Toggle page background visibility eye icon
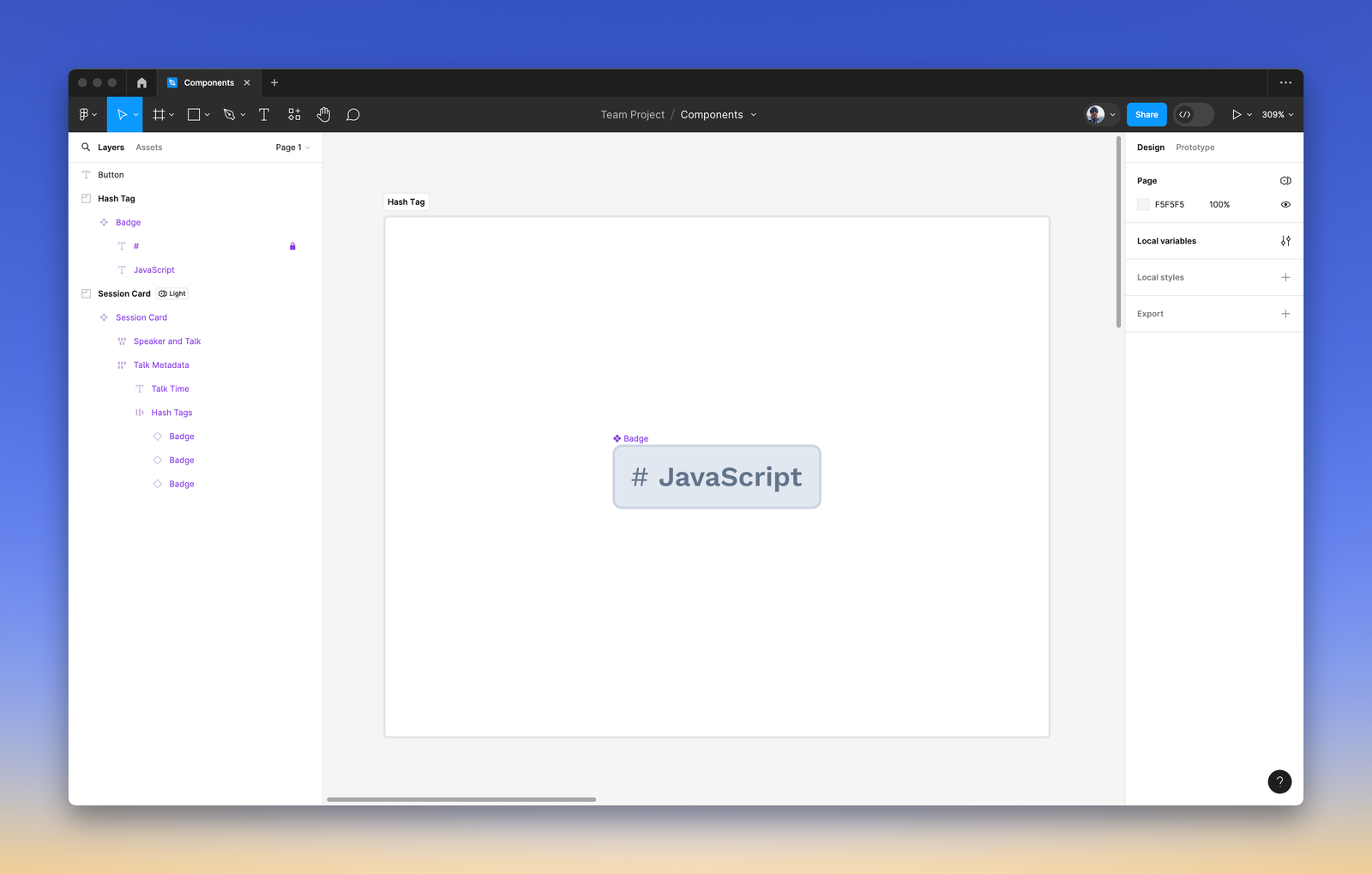The width and height of the screenshot is (1372, 874). (1285, 204)
